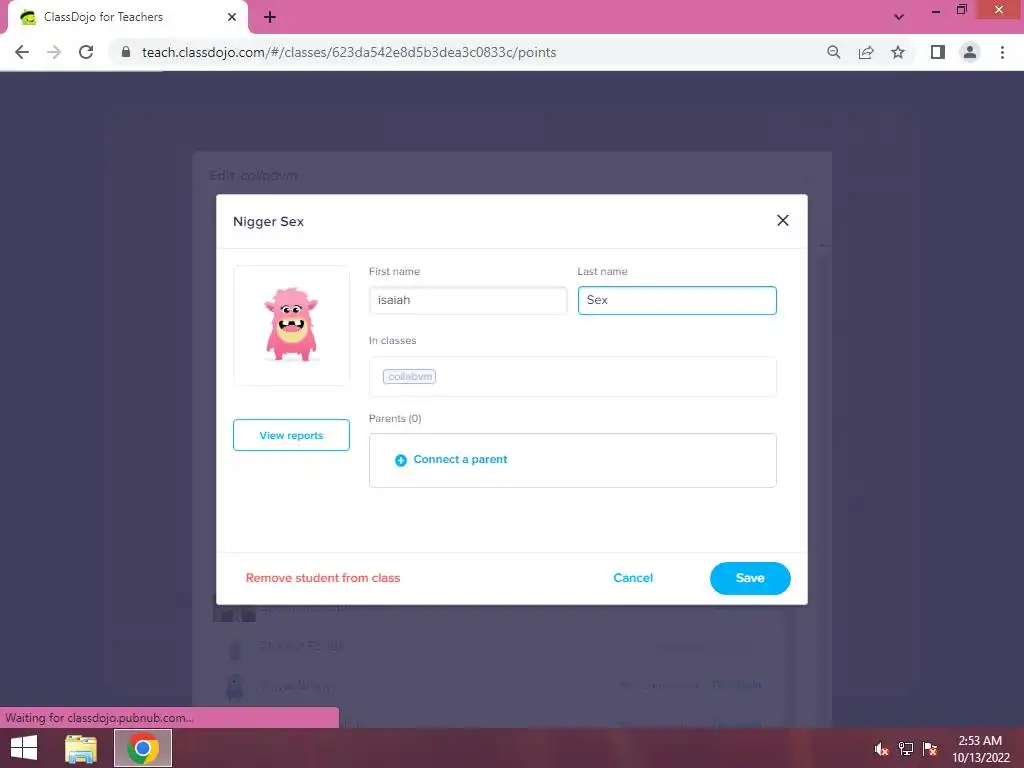Viewport: 1024px width, 768px height.
Task: Open the zoom magnifier in address bar
Action: click(834, 52)
